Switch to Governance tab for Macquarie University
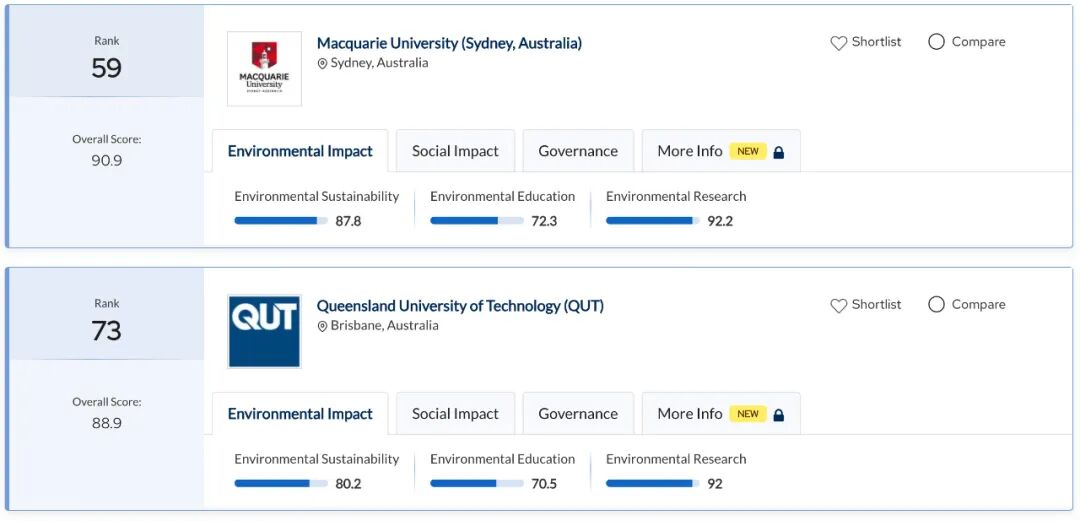 (x=578, y=151)
